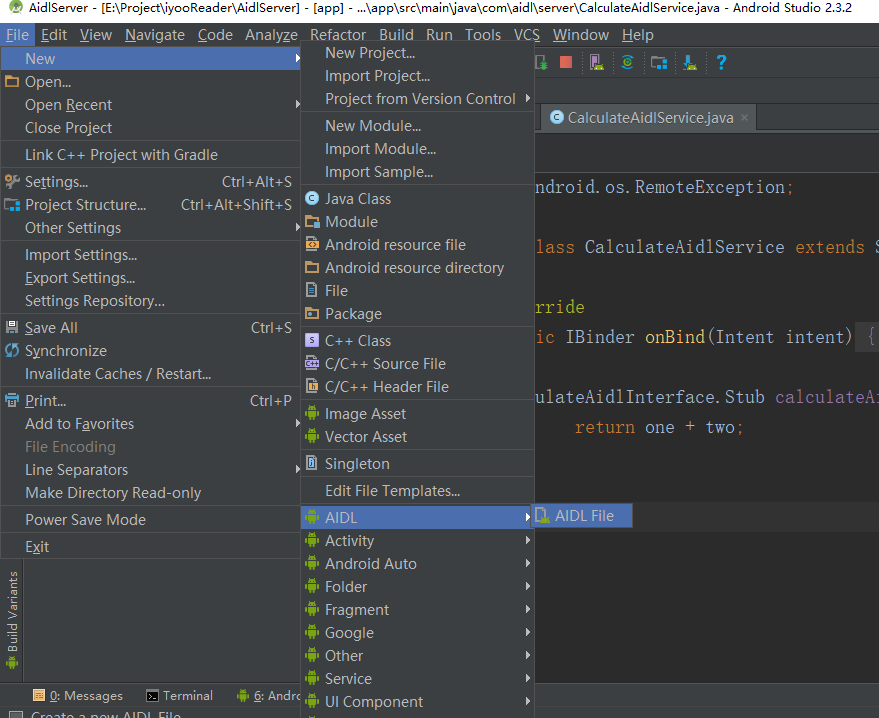Screen dimensions: 879x718
Task: Click the C++ Class icon
Action: tap(312, 340)
